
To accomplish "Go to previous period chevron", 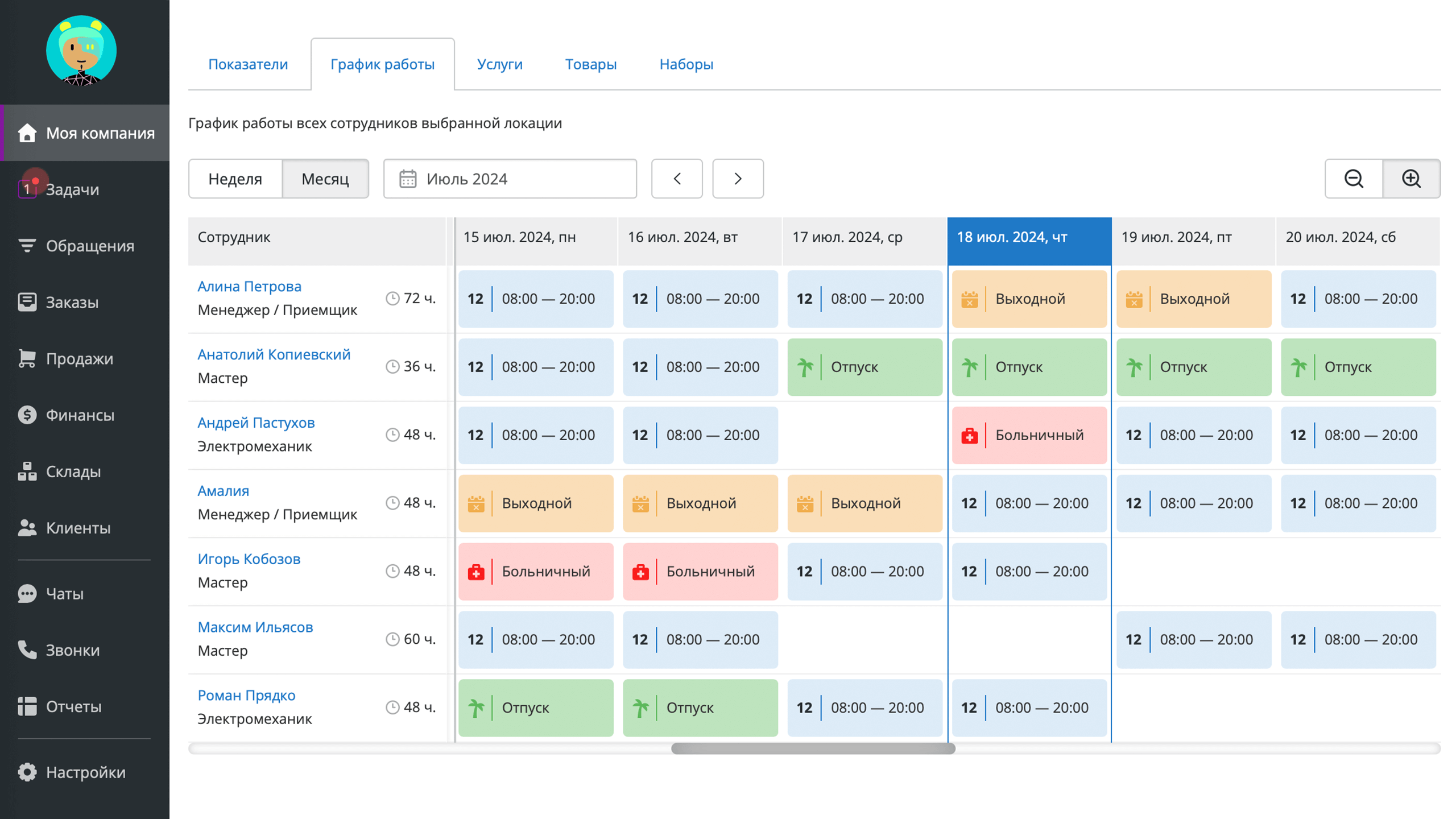I will tap(677, 179).
